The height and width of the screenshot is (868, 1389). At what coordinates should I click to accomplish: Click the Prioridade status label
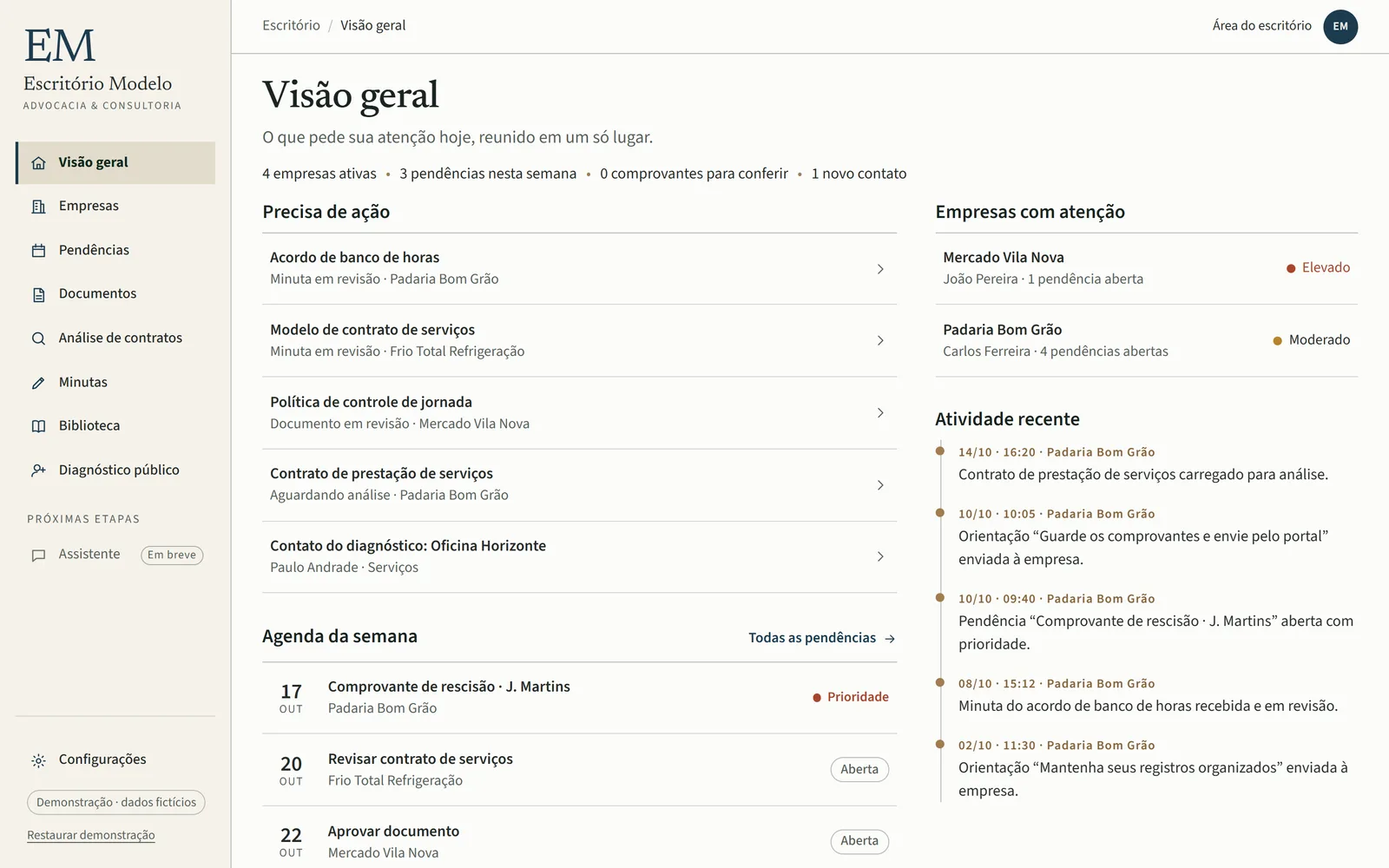coord(851,697)
